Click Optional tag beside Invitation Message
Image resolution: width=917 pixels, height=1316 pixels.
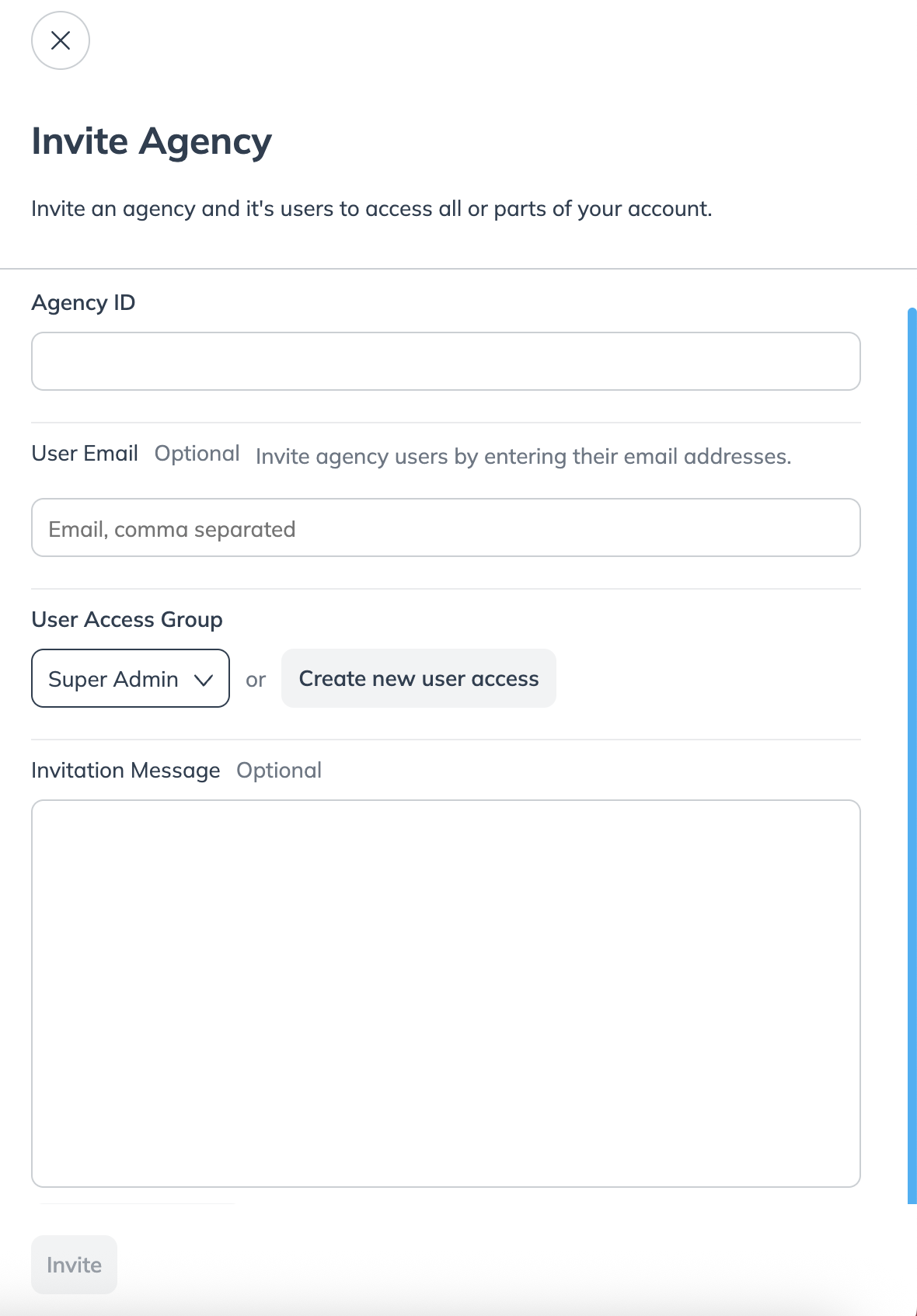[x=279, y=771]
